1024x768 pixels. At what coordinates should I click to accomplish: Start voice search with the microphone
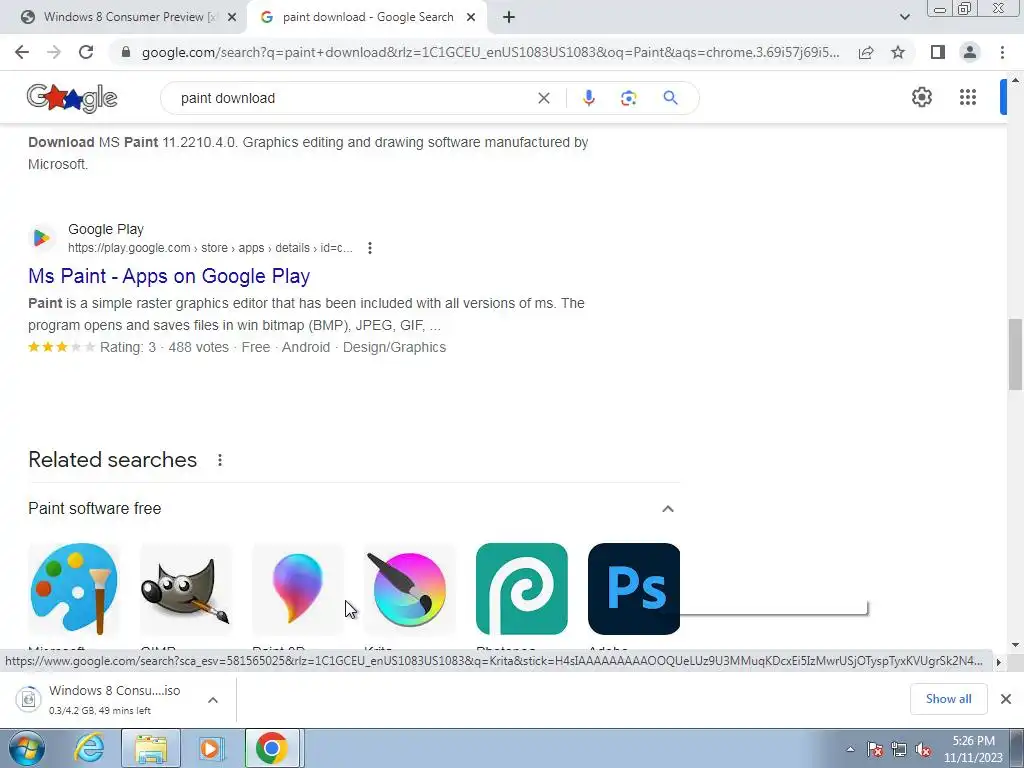tap(588, 98)
